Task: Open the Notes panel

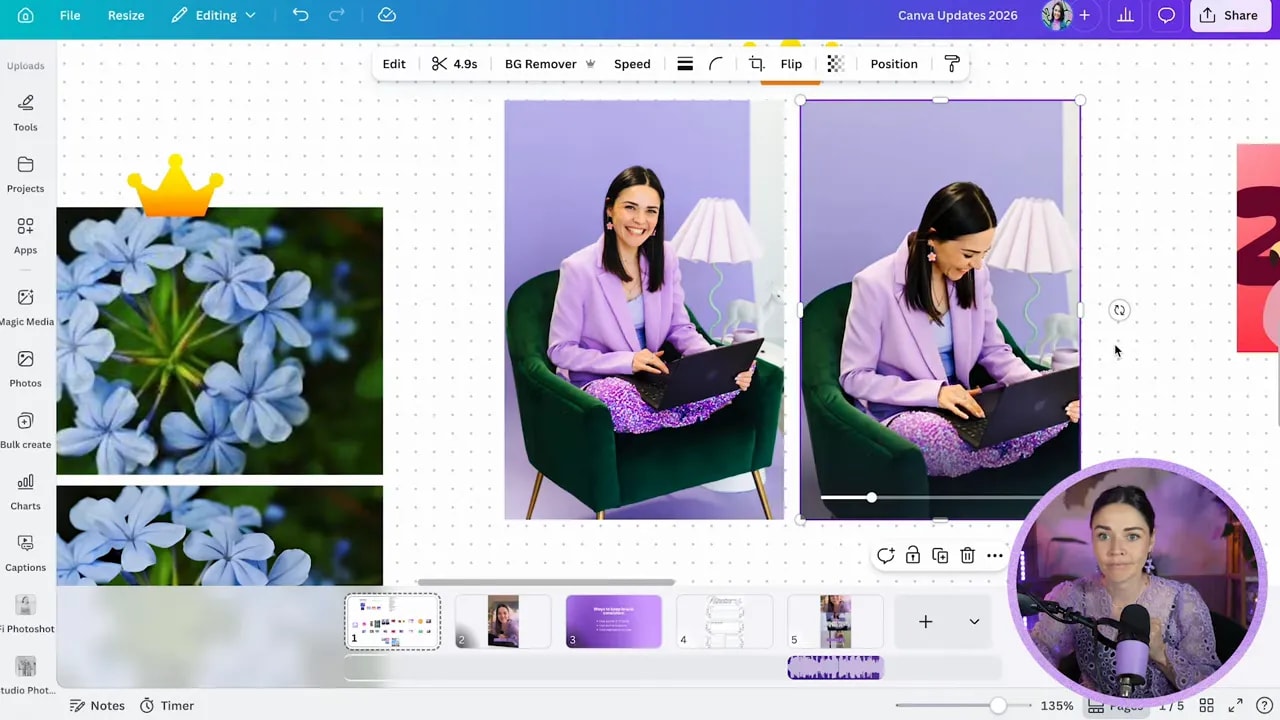Action: 97,705
